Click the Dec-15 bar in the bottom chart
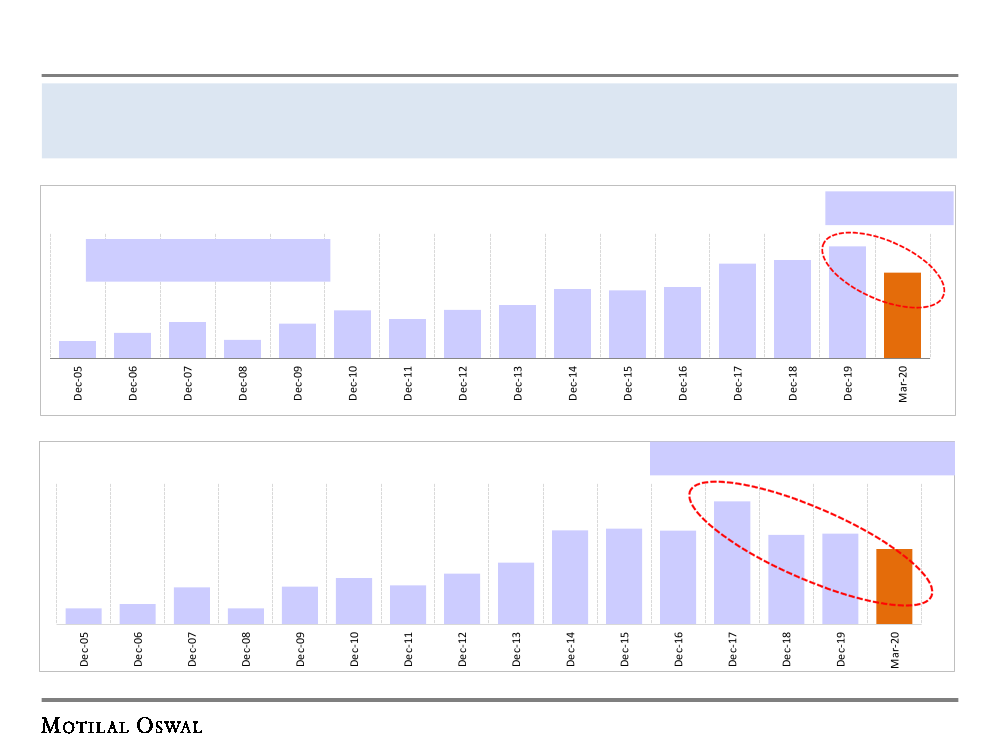This screenshot has width=1000, height=750. pos(624,576)
